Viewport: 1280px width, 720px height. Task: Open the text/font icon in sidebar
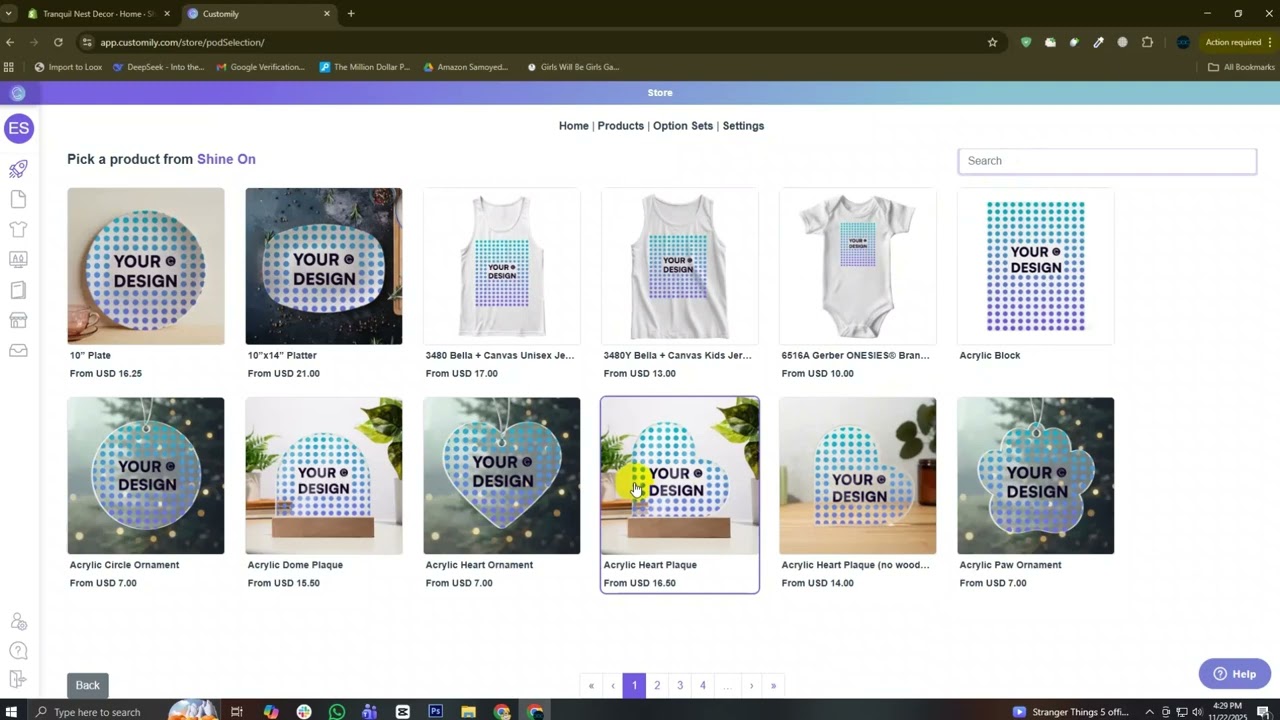(18, 259)
